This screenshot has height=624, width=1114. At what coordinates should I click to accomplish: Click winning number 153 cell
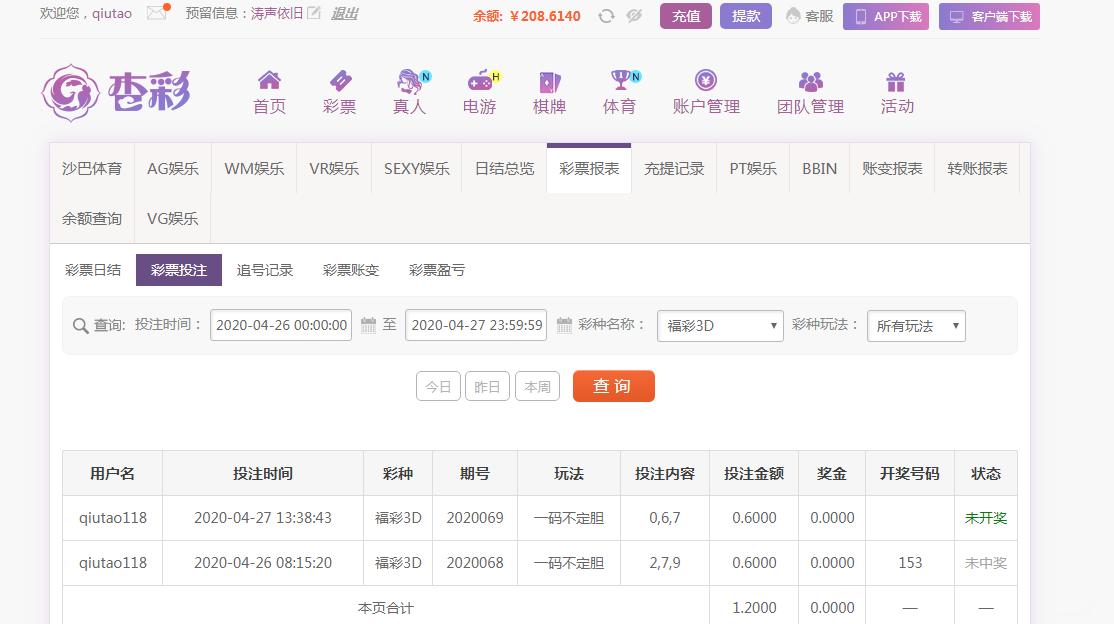pos(910,563)
